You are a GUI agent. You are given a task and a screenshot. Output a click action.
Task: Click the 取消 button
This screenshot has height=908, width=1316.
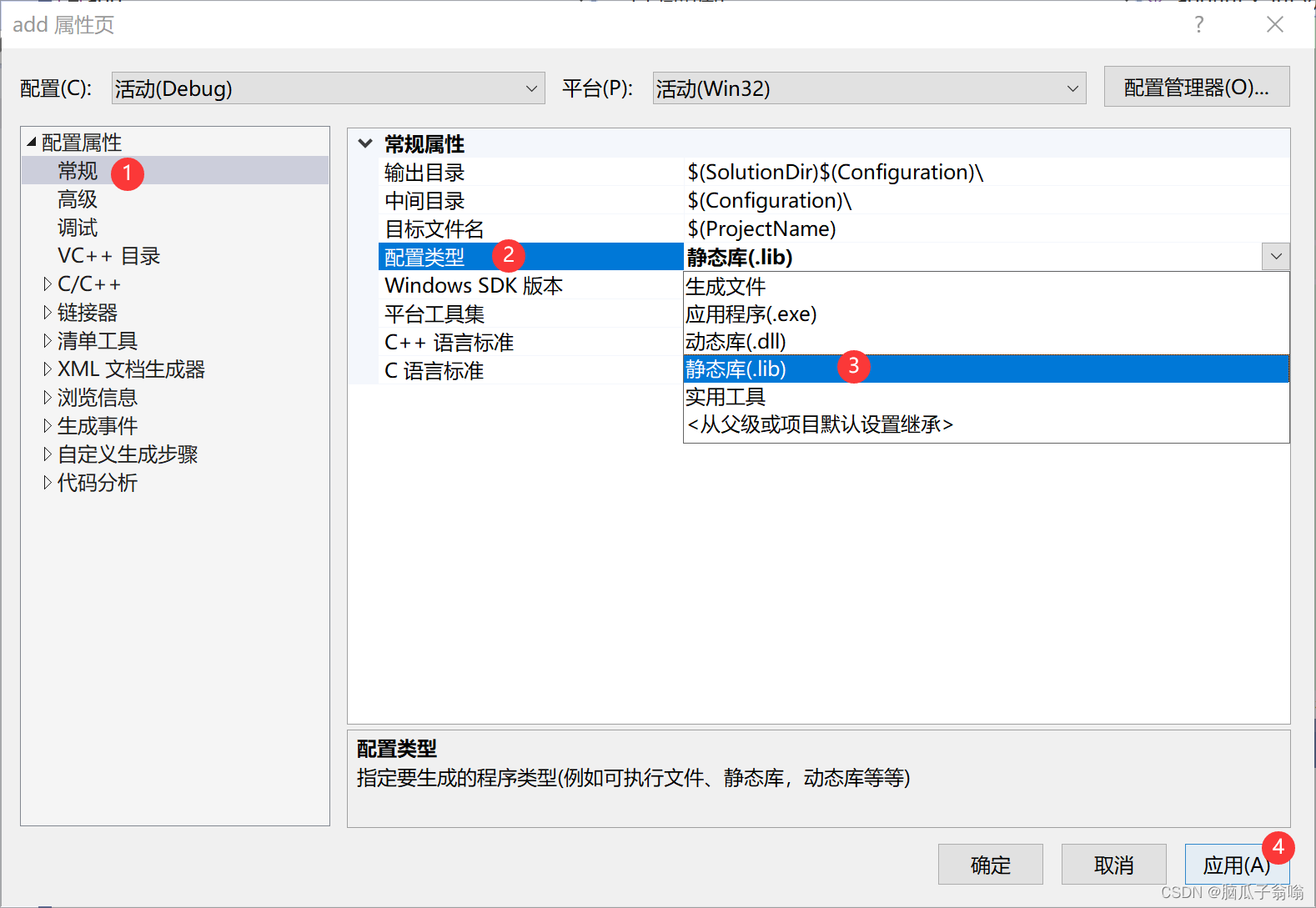pyautogui.click(x=1114, y=865)
